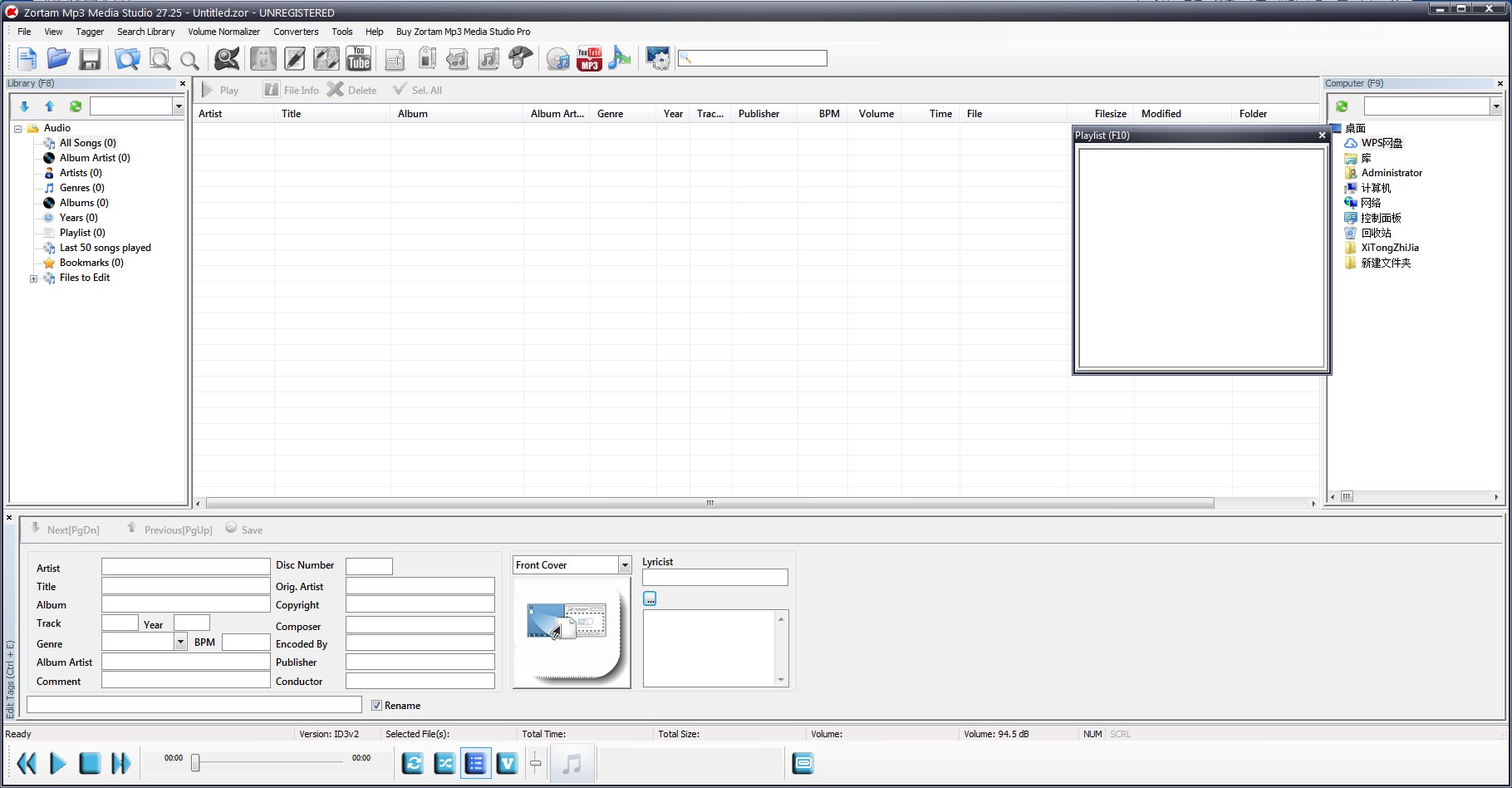This screenshot has width=1512, height=788.
Task: Click the plain magnifier search icon
Action: pos(189,60)
